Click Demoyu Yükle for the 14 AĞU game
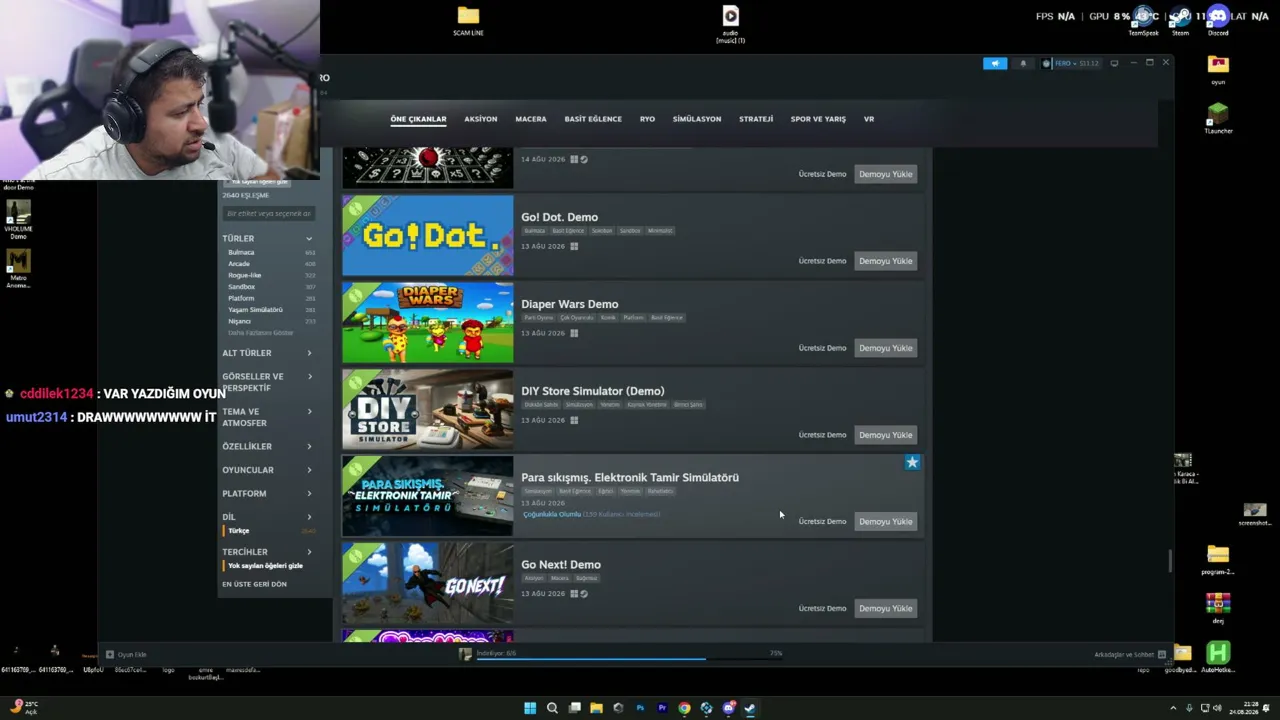The image size is (1280, 720). click(x=885, y=174)
